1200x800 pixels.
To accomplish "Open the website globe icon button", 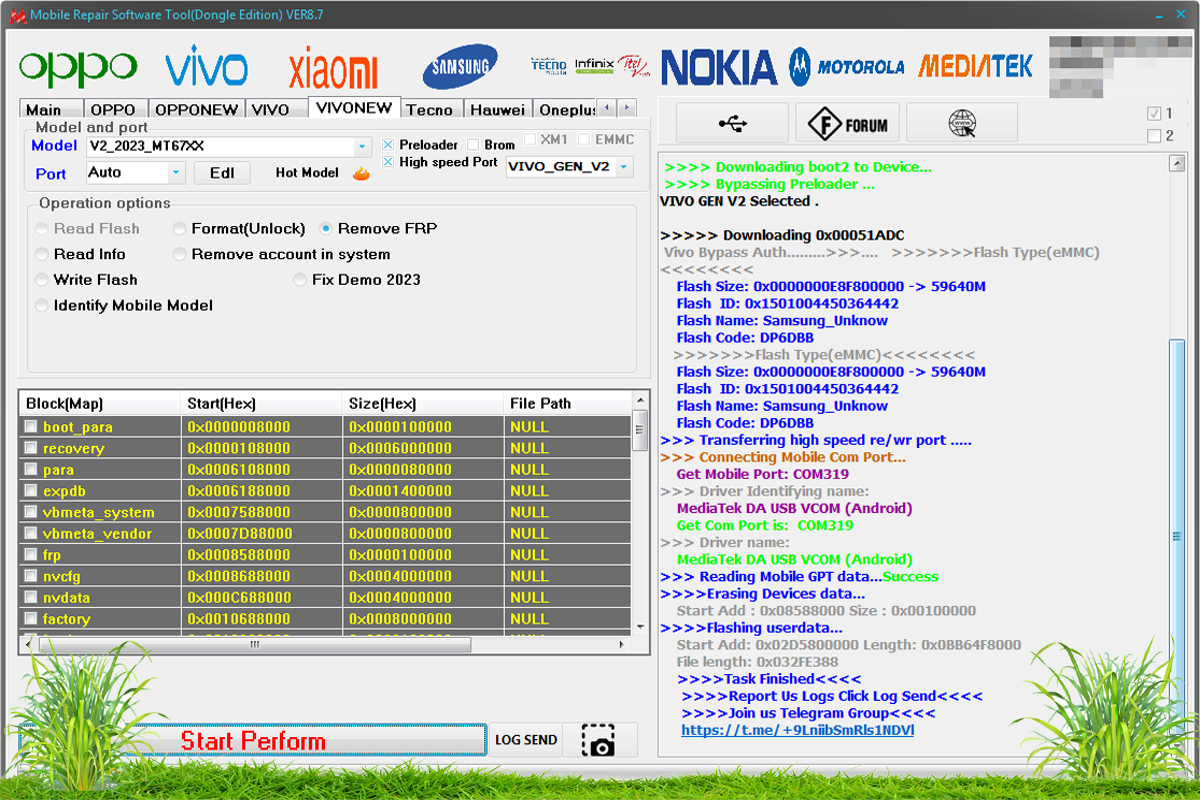I will (x=962, y=123).
